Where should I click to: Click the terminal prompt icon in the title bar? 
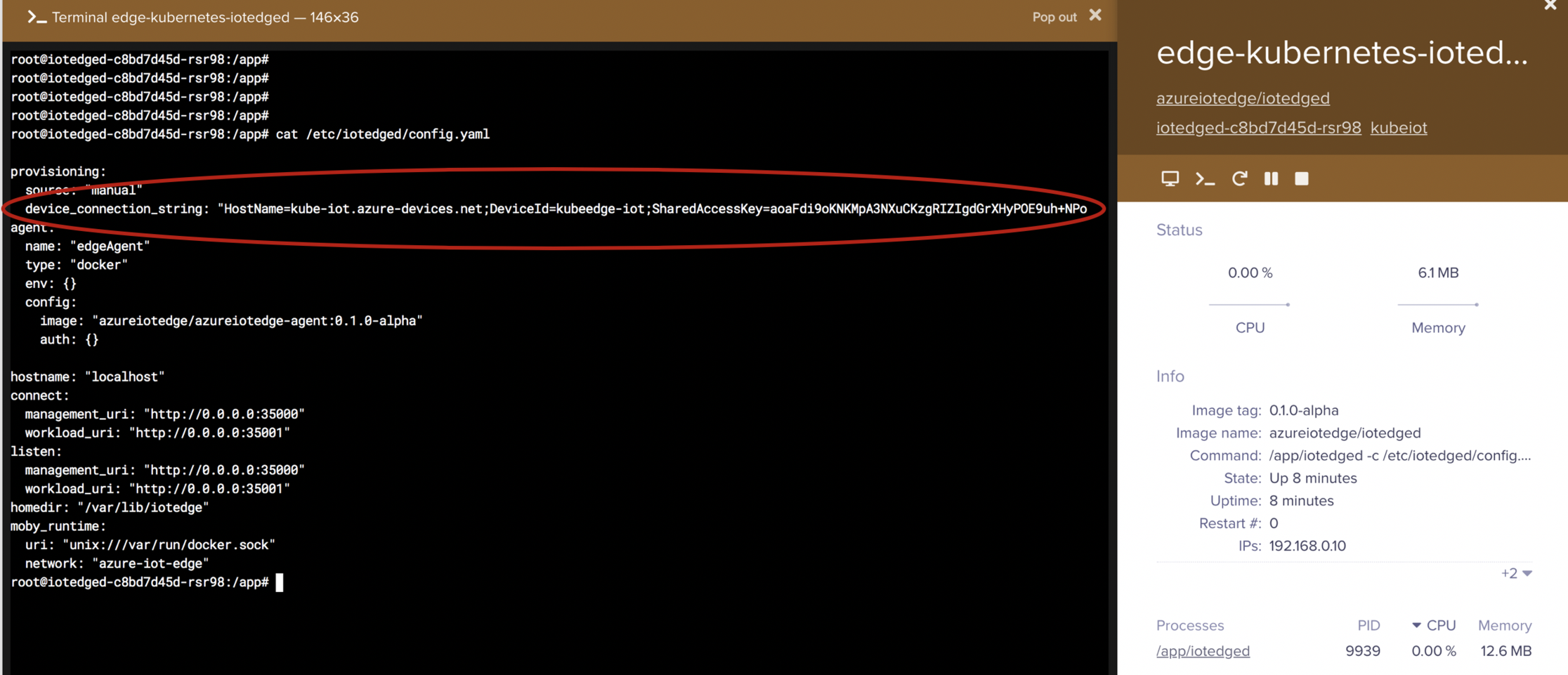(37, 16)
